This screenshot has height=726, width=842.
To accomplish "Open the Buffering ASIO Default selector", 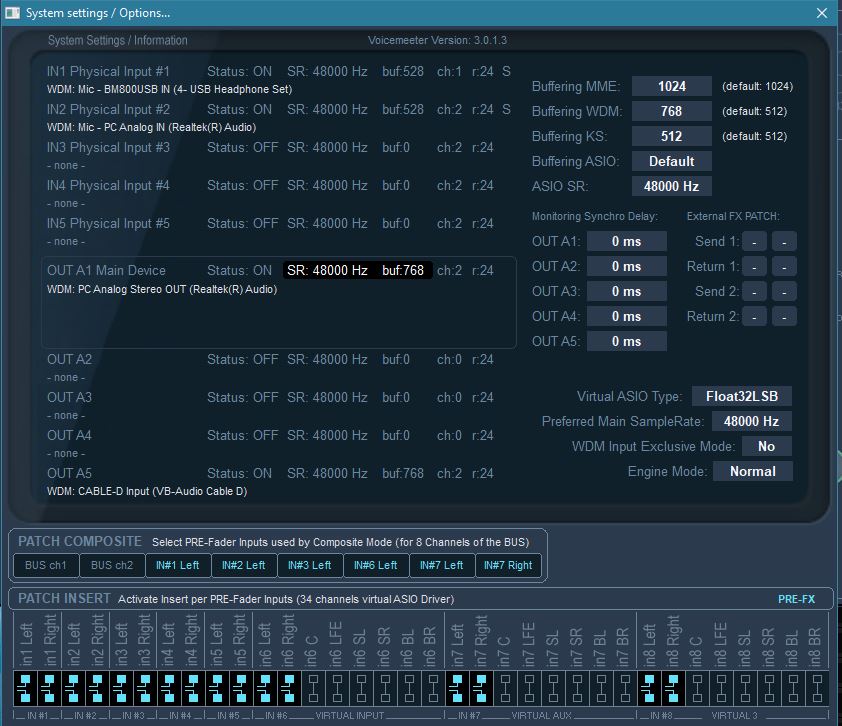I will click(672, 161).
